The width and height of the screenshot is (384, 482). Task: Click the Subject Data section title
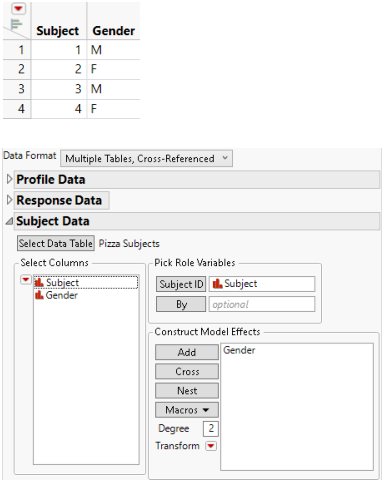53,221
